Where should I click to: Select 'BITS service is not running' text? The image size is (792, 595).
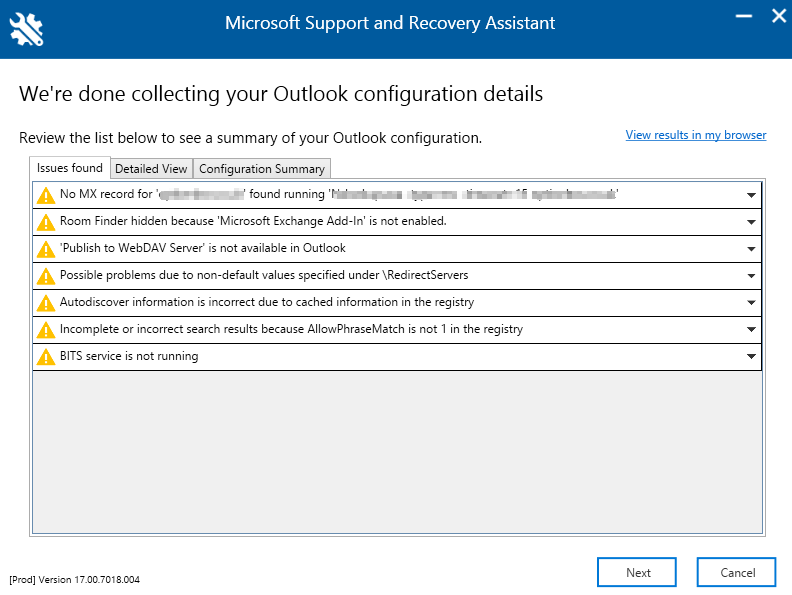129,356
